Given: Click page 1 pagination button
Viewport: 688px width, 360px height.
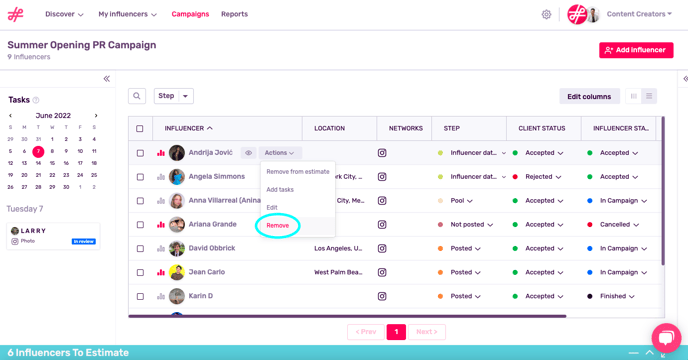Looking at the screenshot, I should pyautogui.click(x=396, y=332).
